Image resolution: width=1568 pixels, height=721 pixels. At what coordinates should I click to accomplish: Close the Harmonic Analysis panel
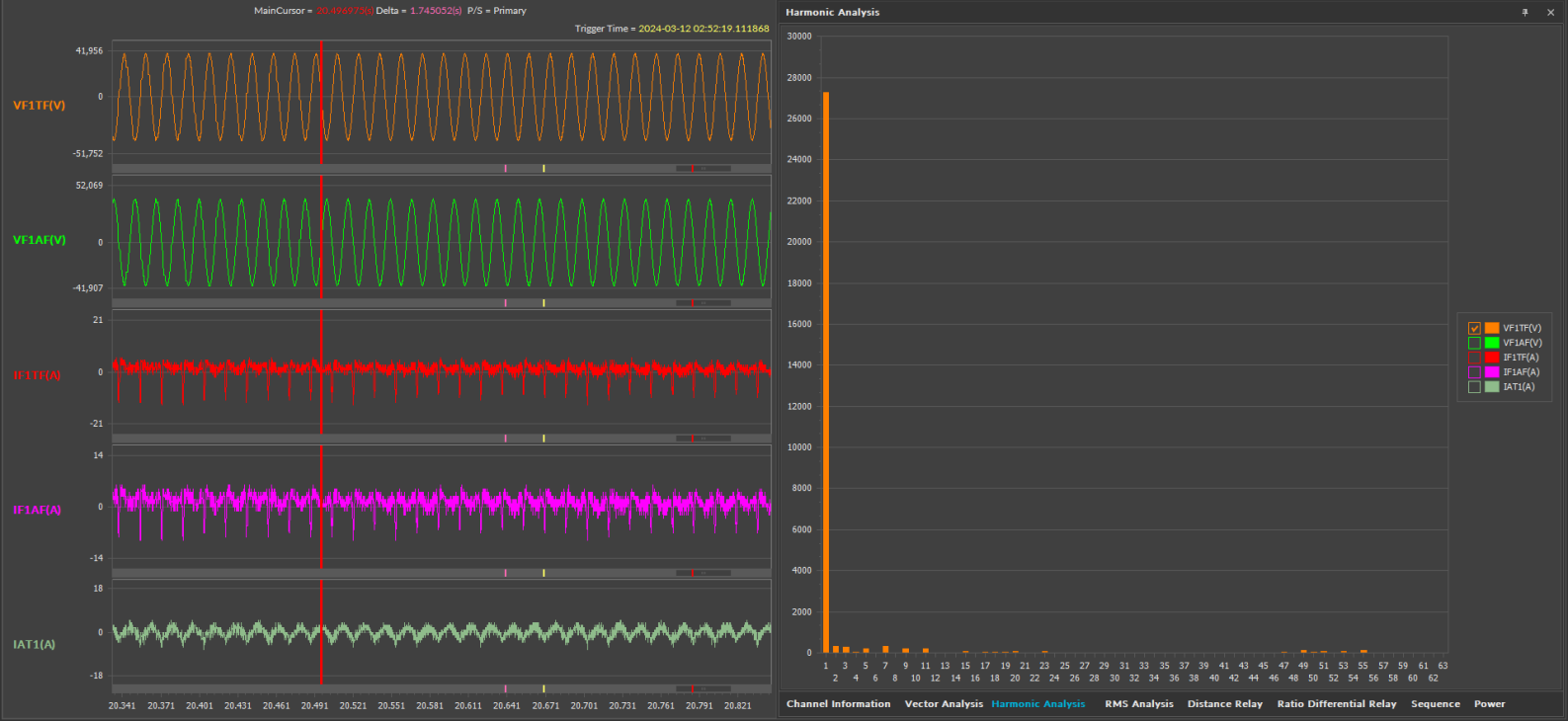tap(1550, 13)
